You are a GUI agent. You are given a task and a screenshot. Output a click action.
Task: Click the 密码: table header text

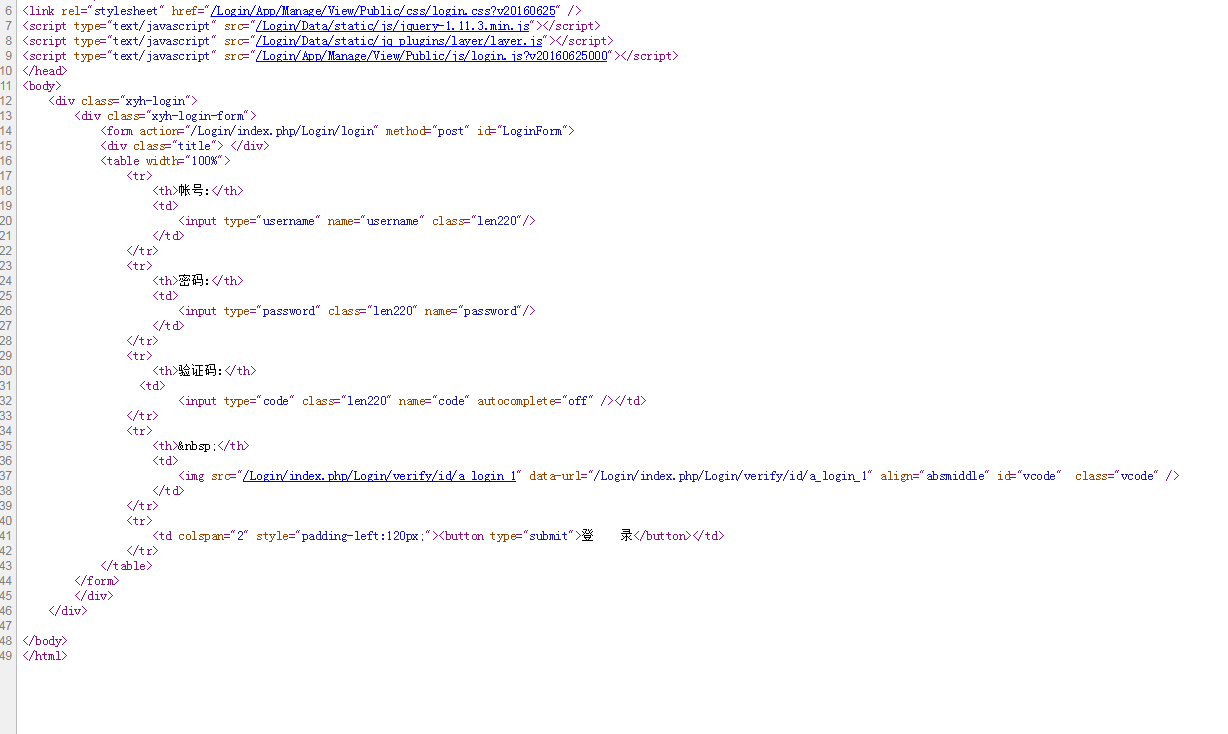194,281
